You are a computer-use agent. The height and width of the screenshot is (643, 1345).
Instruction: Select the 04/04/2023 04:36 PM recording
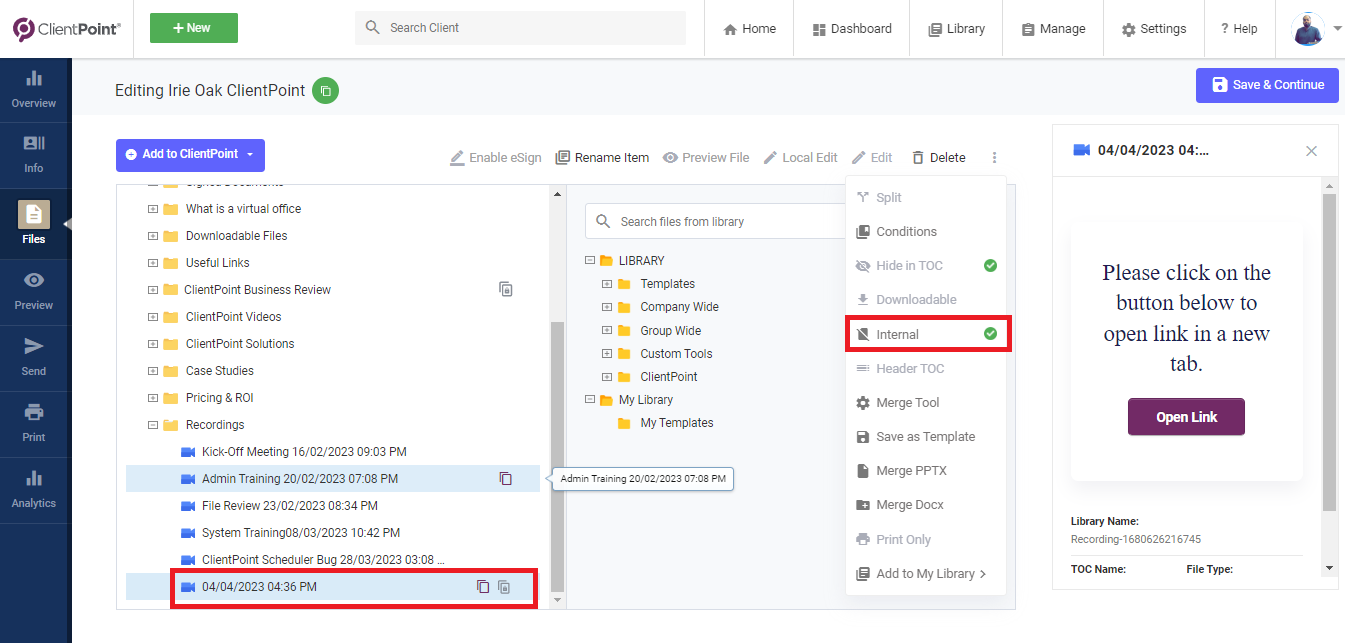point(332,587)
